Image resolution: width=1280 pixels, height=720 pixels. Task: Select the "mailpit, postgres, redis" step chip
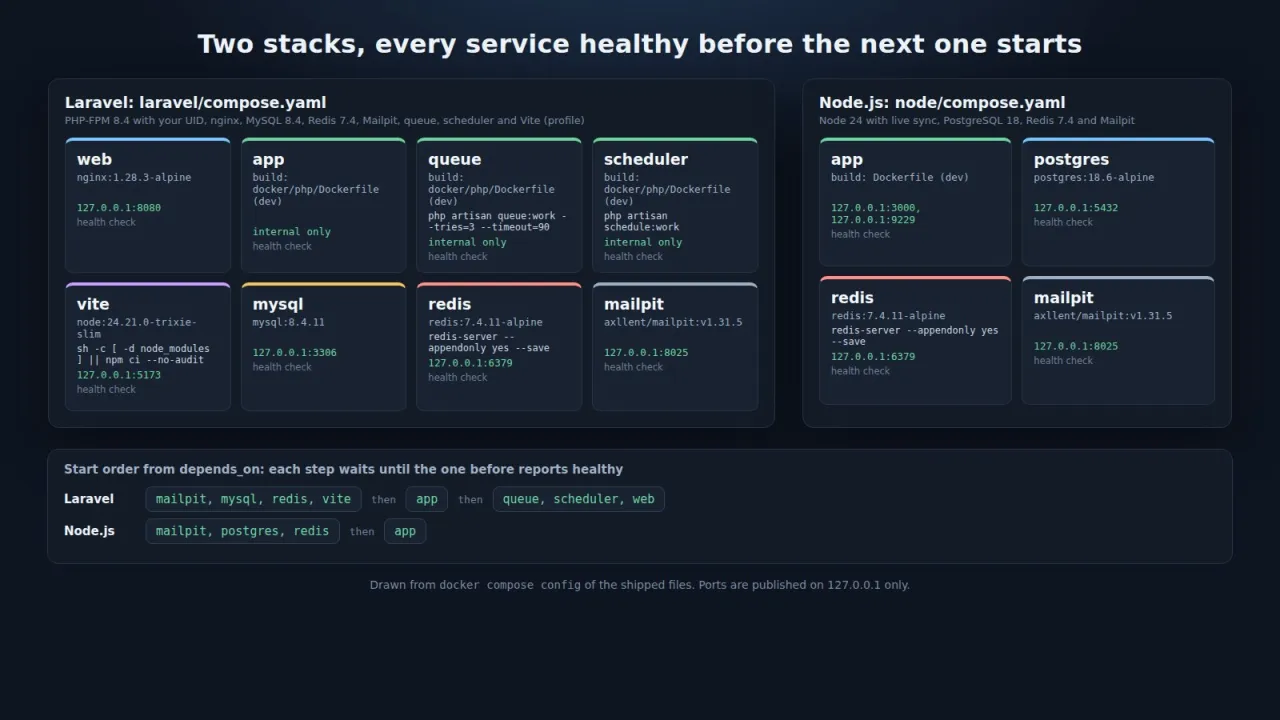click(x=243, y=531)
